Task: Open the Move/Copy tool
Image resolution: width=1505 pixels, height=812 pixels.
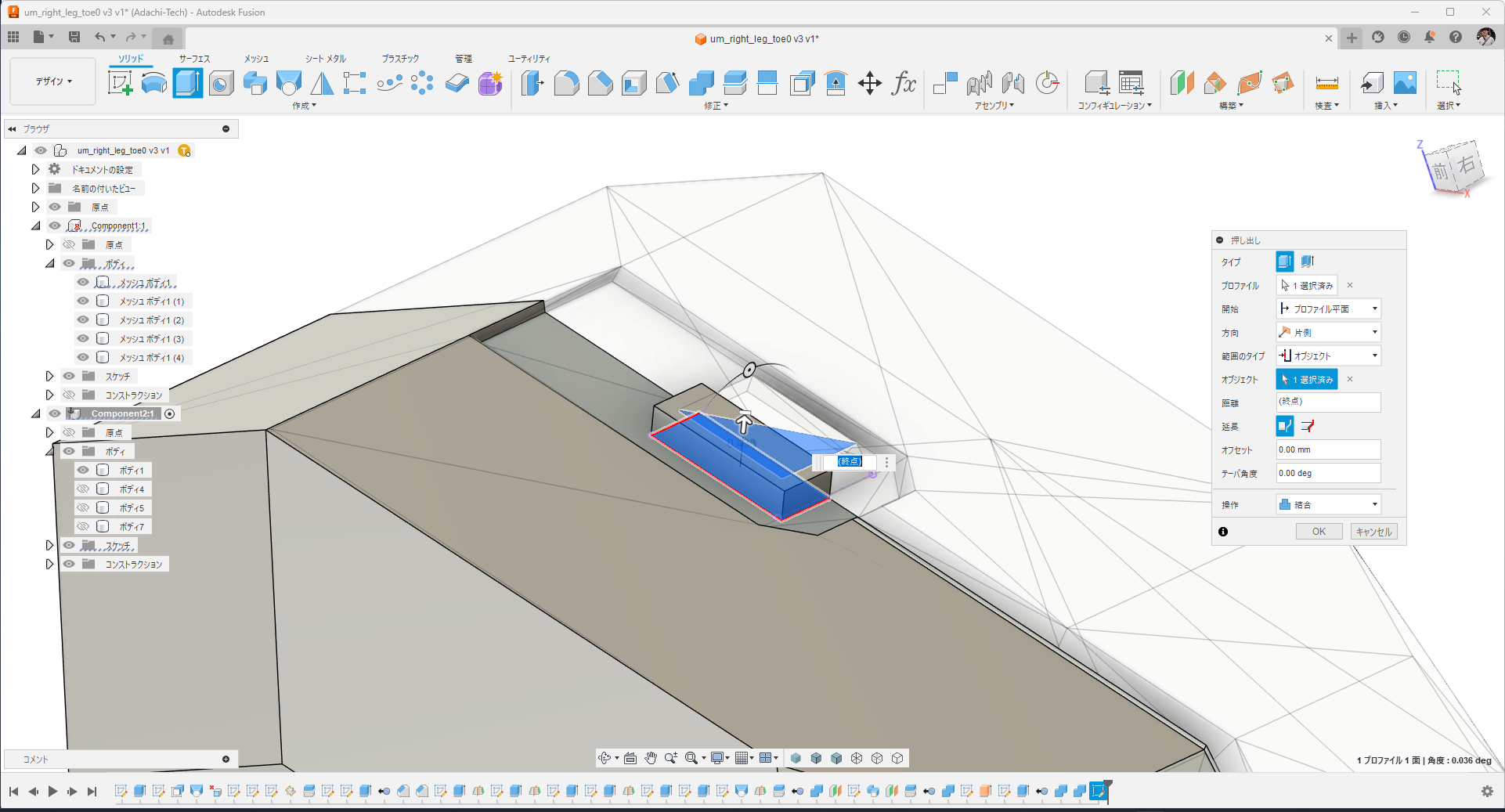Action: pyautogui.click(x=869, y=83)
